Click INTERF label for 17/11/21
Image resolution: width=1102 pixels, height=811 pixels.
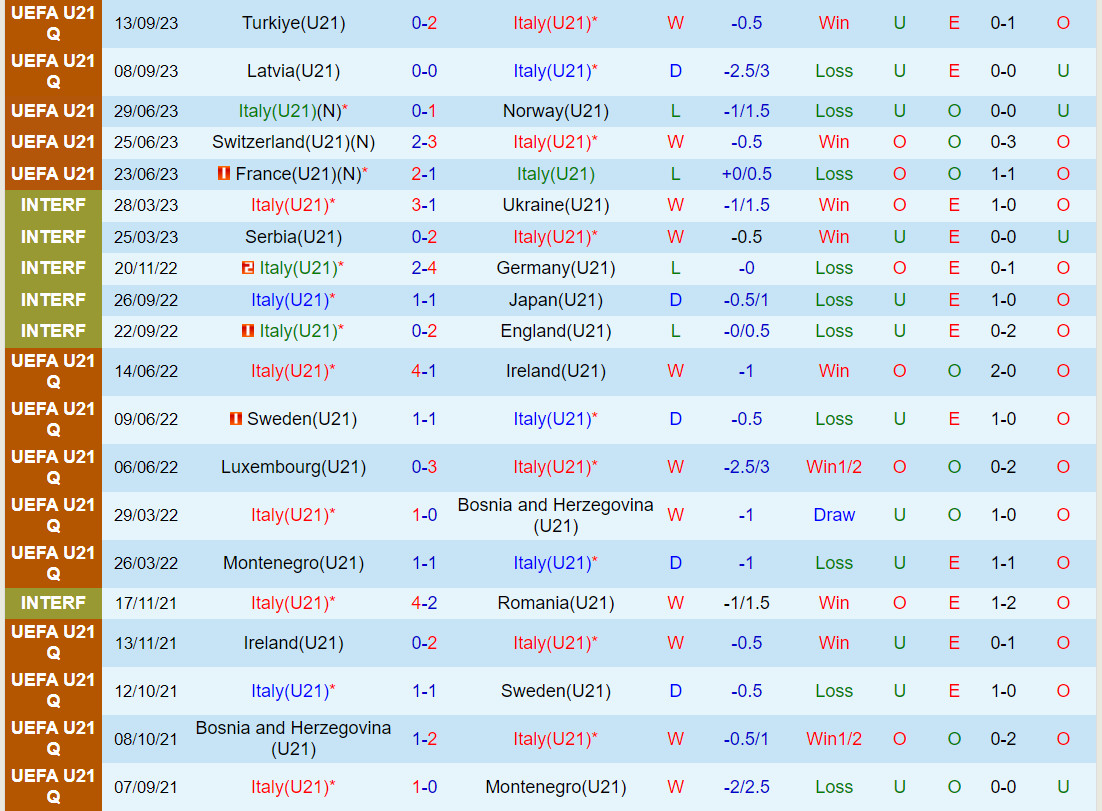(53, 603)
